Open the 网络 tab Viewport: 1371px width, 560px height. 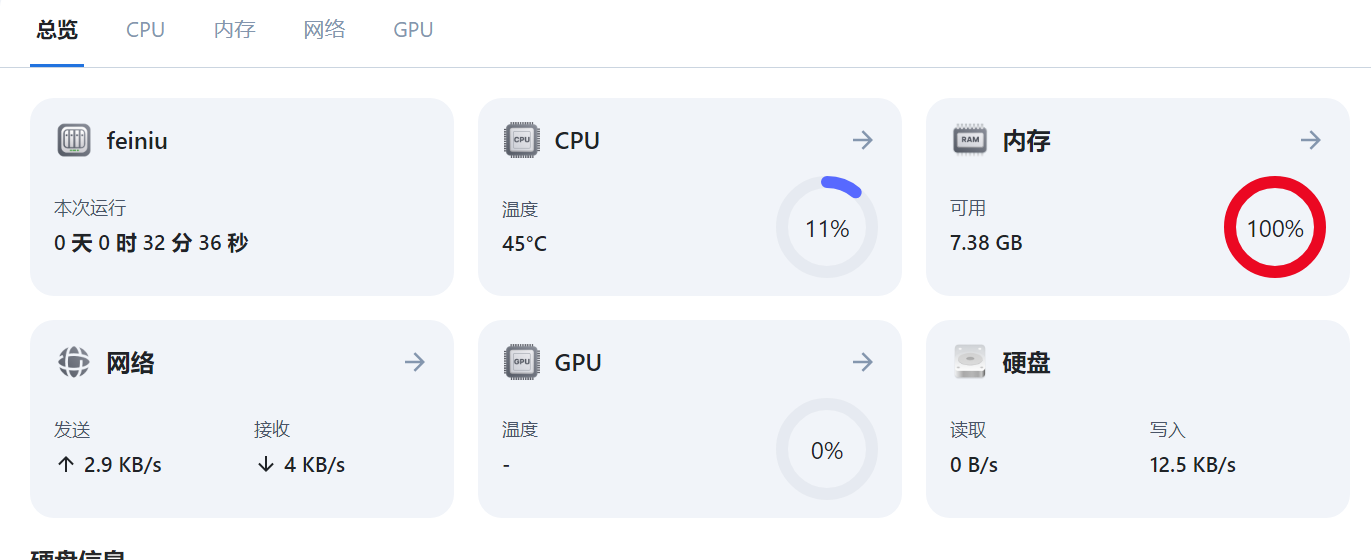(325, 30)
